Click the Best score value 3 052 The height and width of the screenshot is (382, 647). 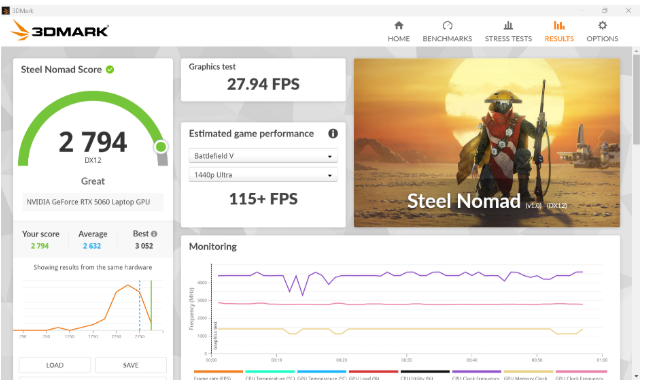(144, 246)
